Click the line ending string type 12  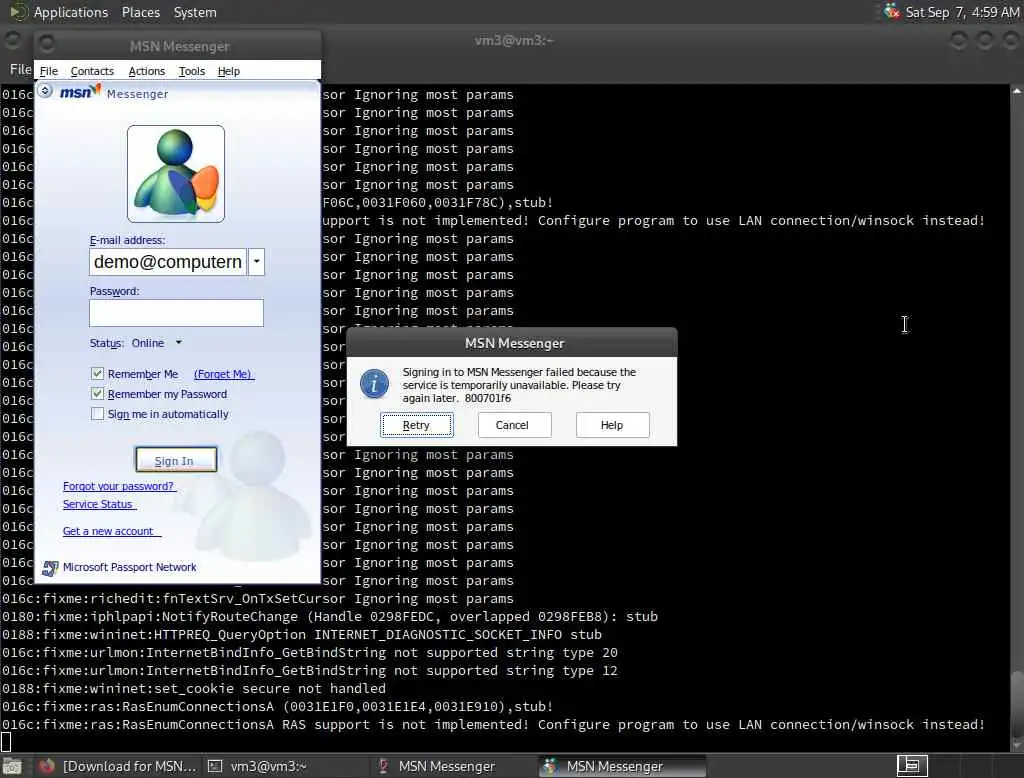(x=309, y=670)
